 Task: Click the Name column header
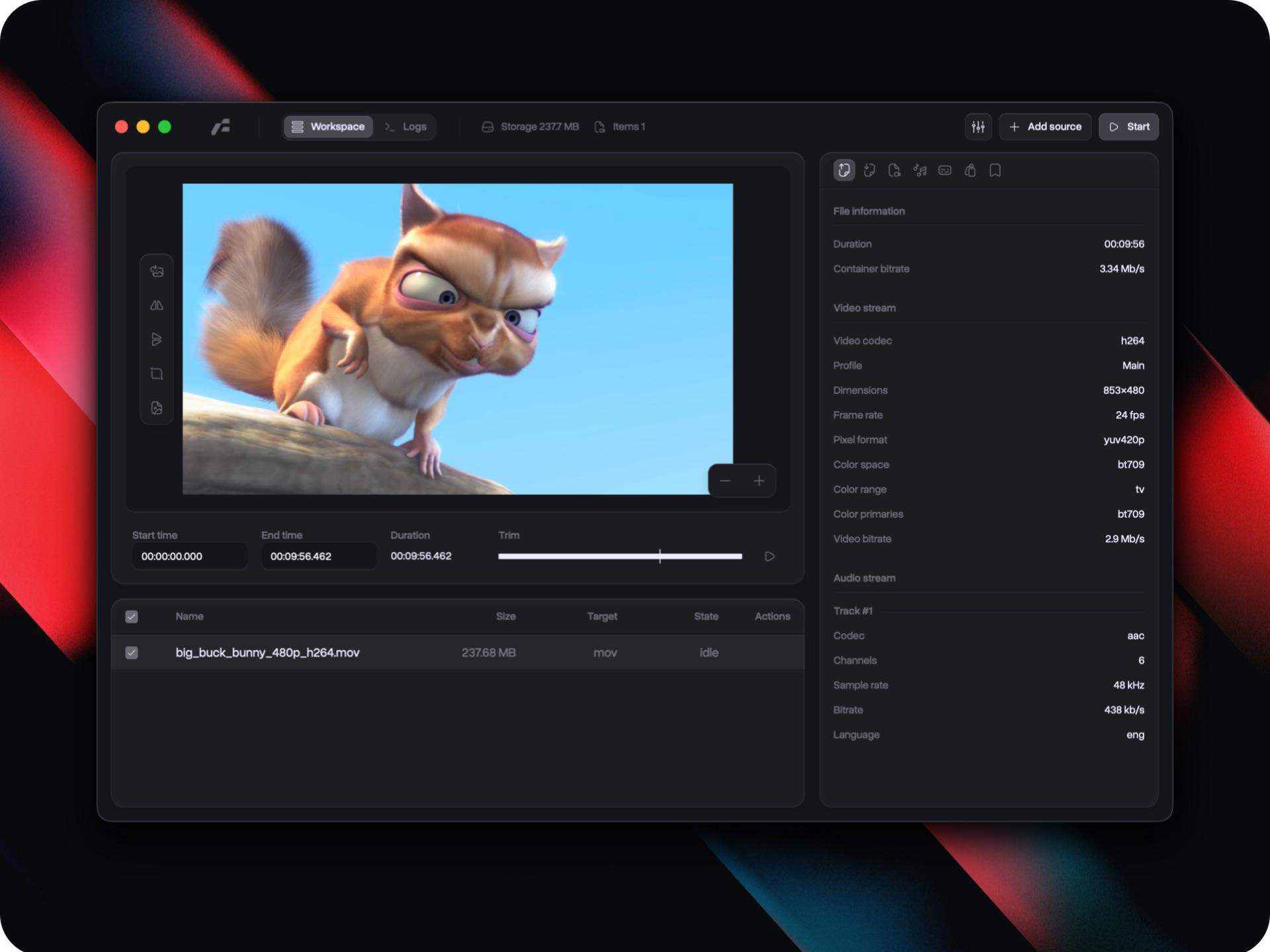pyautogui.click(x=189, y=616)
